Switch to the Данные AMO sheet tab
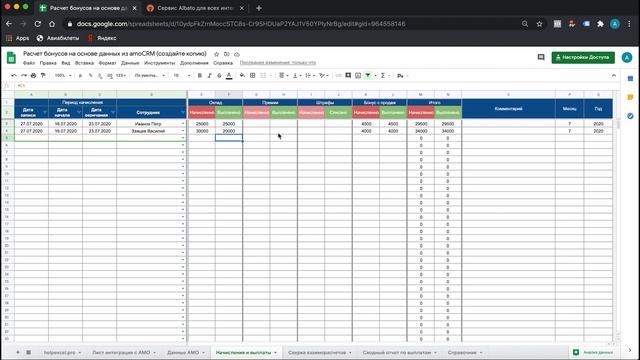This screenshot has height=360, width=640. tap(183, 352)
